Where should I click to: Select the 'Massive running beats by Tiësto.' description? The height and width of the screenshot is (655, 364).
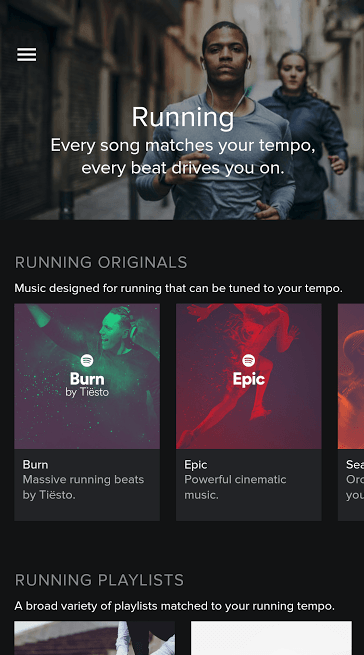83,487
